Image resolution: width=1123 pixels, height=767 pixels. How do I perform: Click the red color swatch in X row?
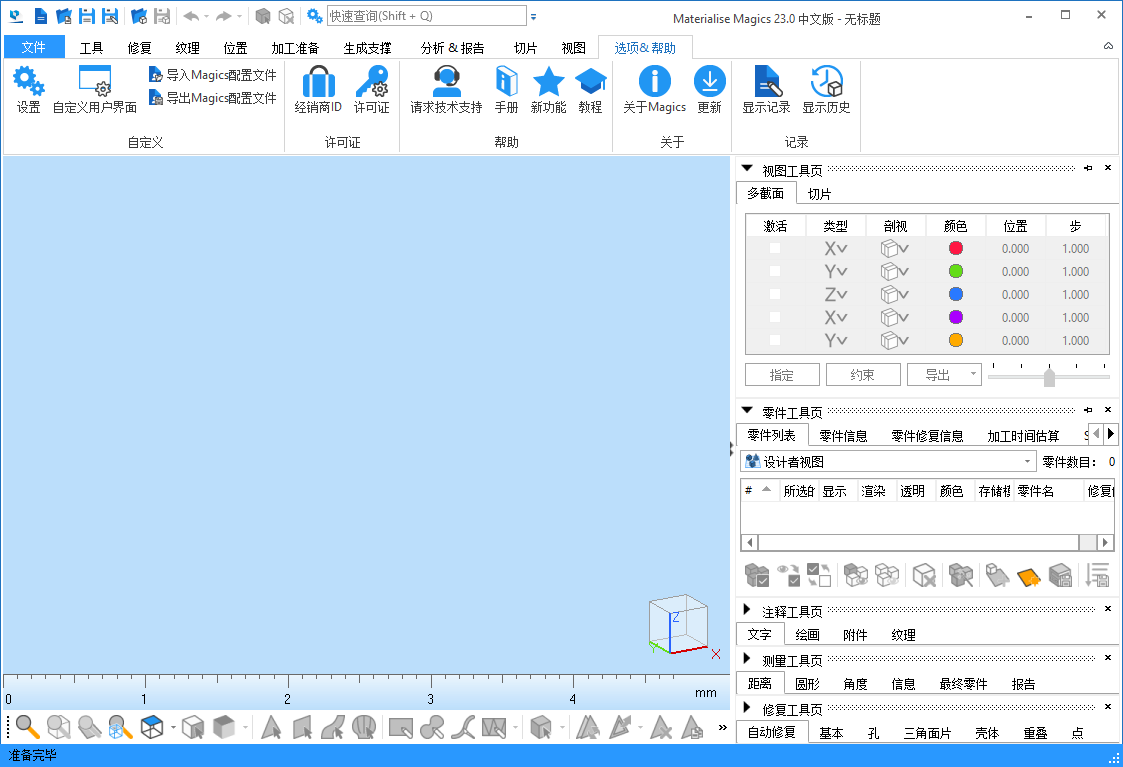tap(955, 249)
